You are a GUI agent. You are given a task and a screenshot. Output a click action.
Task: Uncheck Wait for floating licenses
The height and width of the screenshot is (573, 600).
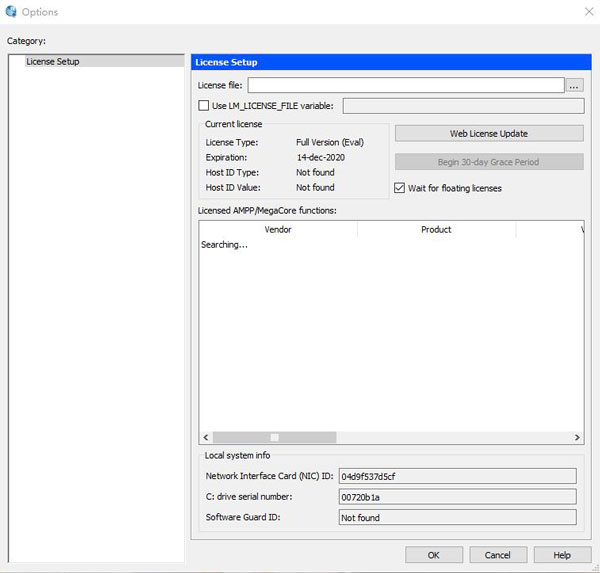pyautogui.click(x=401, y=188)
